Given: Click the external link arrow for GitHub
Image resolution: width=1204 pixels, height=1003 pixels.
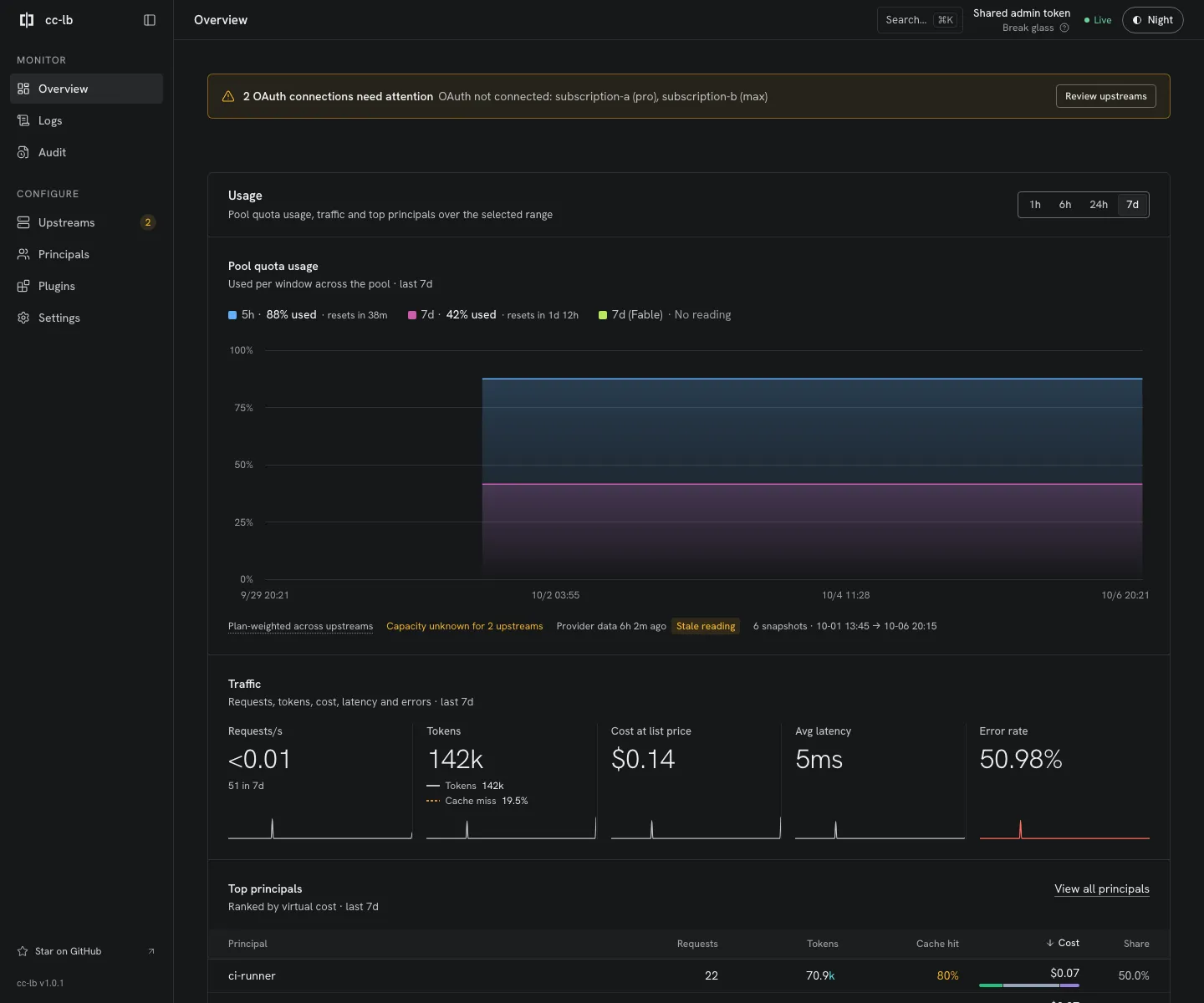Looking at the screenshot, I should tap(151, 951).
